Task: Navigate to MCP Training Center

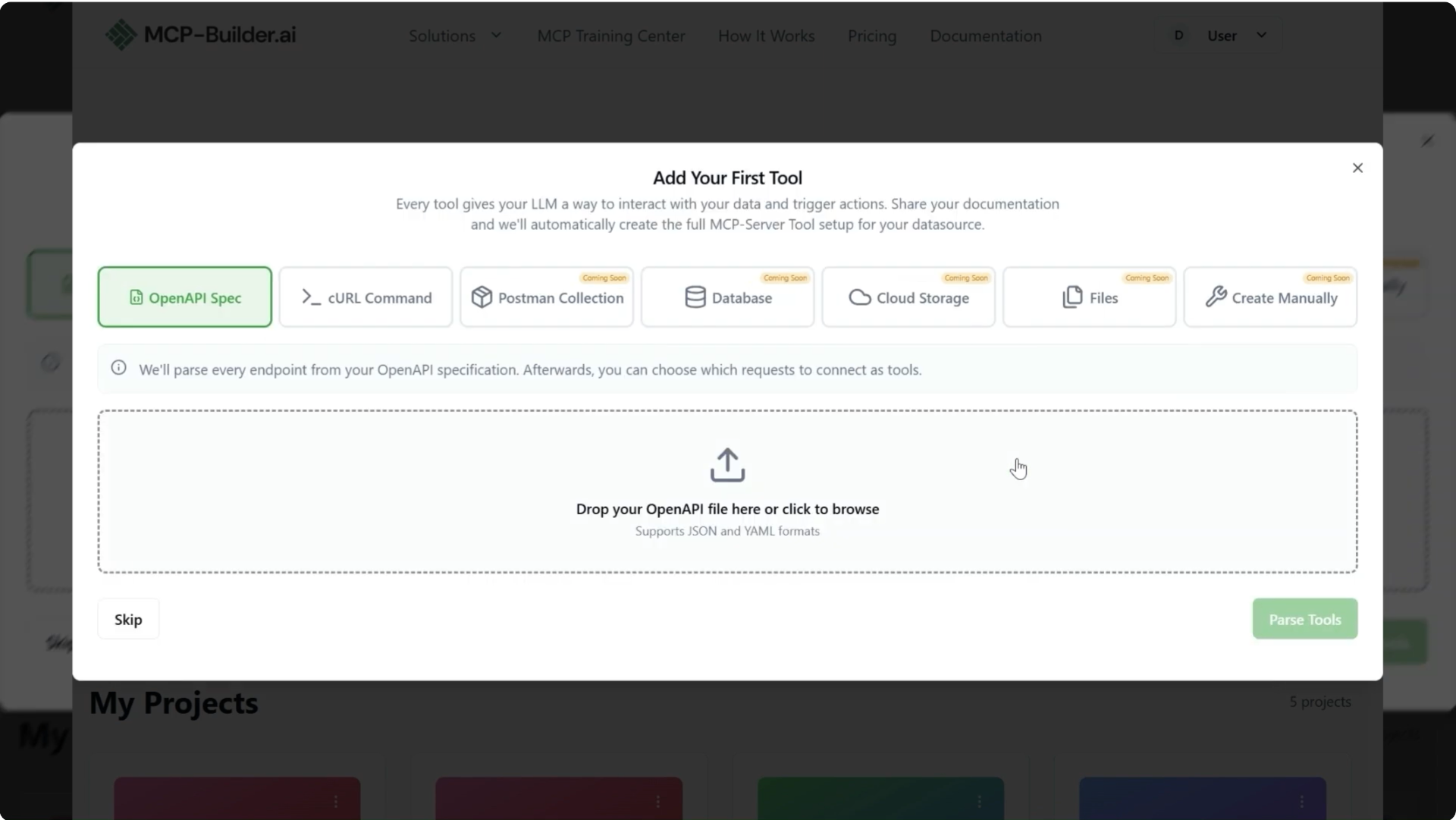Action: pos(610,35)
